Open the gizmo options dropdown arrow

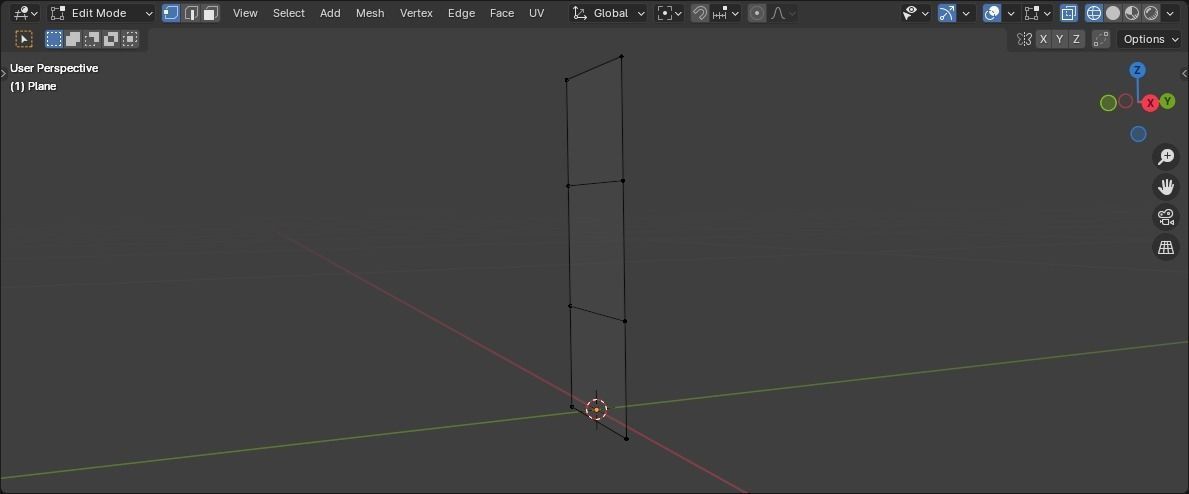[966, 13]
